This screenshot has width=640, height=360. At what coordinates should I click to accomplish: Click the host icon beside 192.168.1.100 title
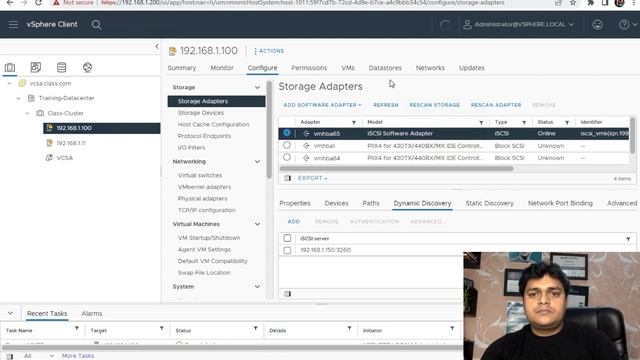tap(173, 51)
